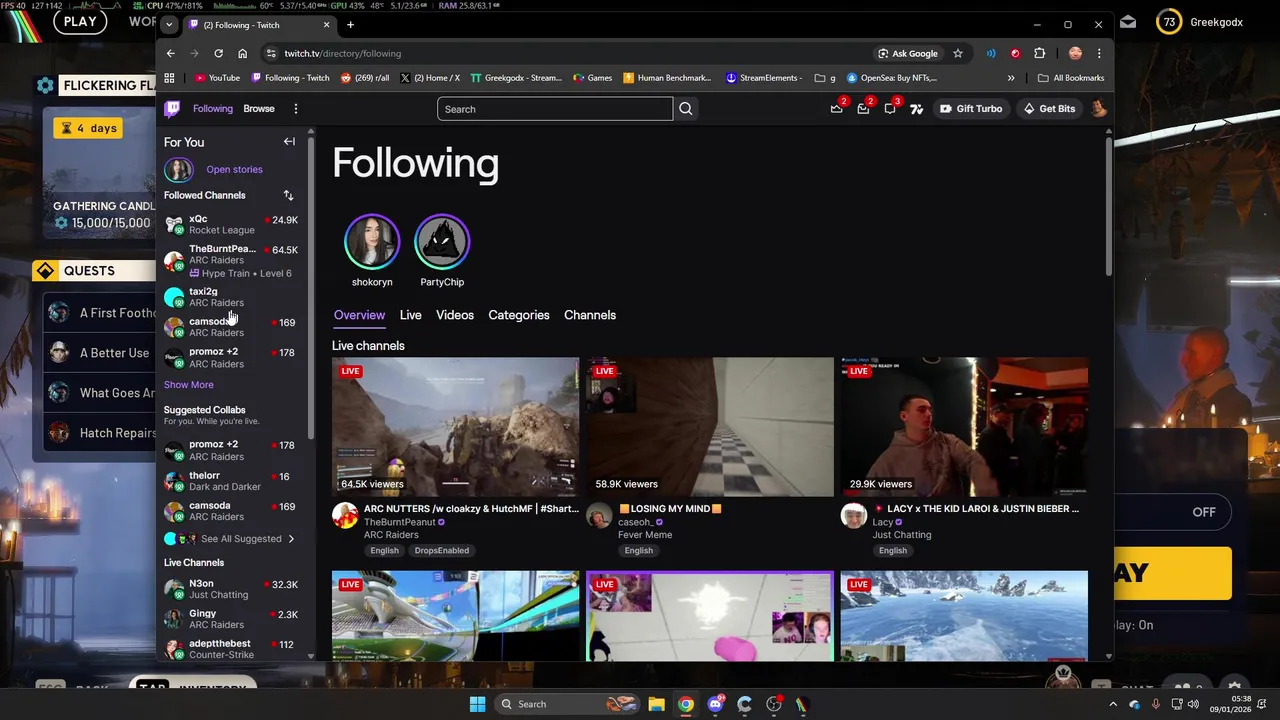Open the Twitch more options menu next to Browse
1280x720 pixels.
point(295,109)
